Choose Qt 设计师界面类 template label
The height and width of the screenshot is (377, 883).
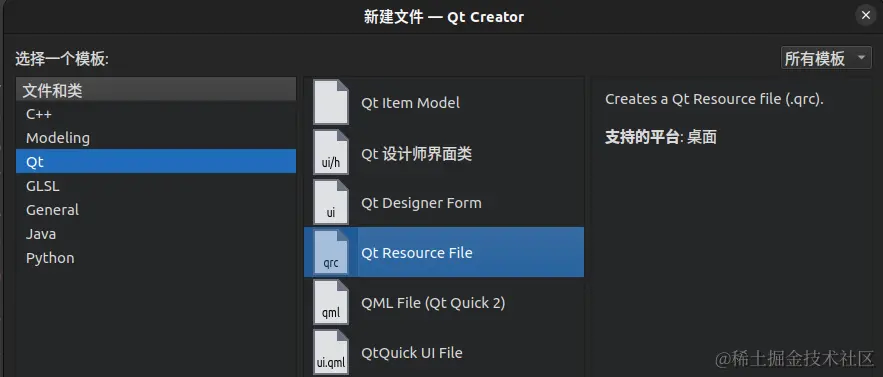(x=417, y=153)
